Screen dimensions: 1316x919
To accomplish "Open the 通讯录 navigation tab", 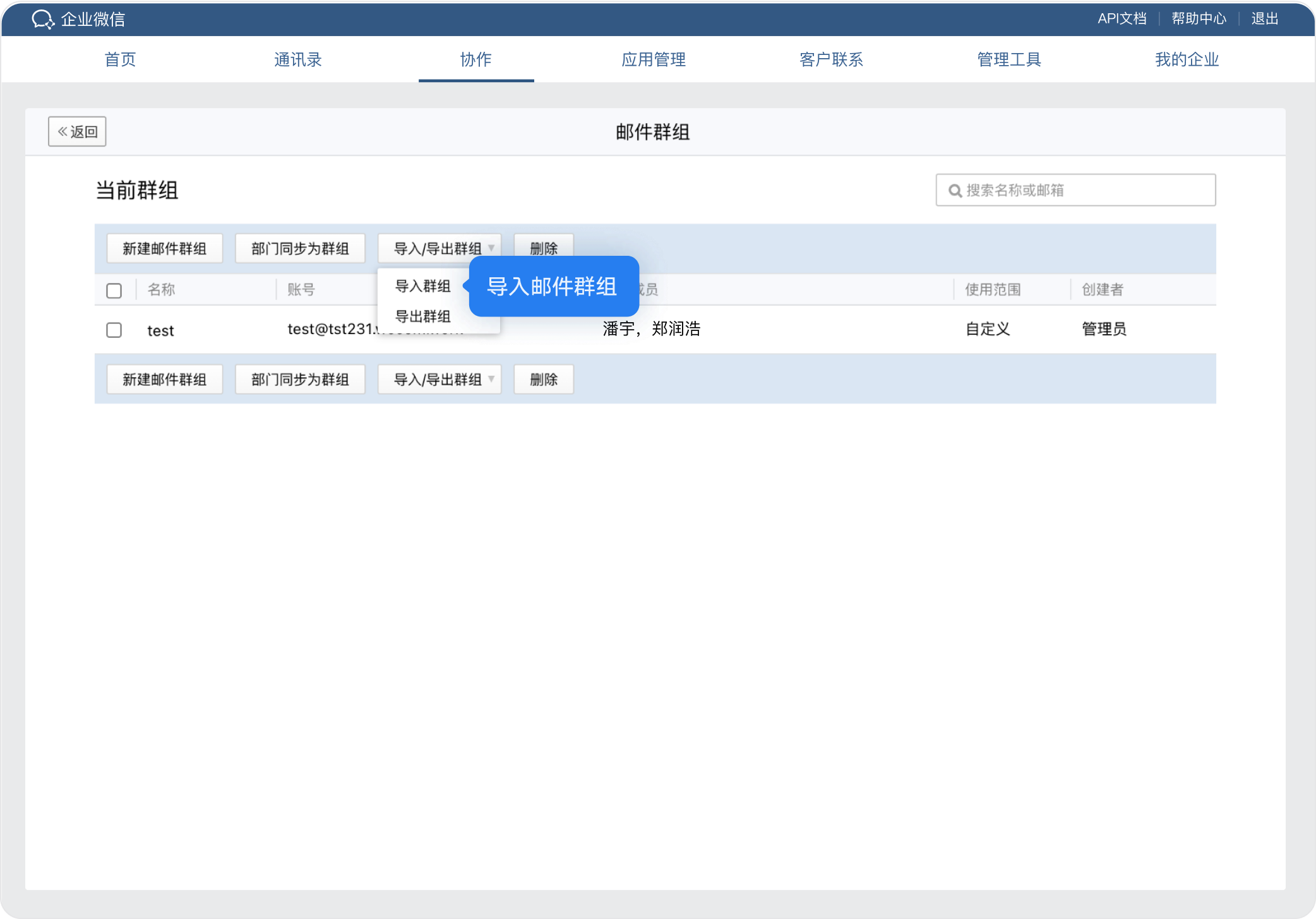I will pyautogui.click(x=297, y=59).
